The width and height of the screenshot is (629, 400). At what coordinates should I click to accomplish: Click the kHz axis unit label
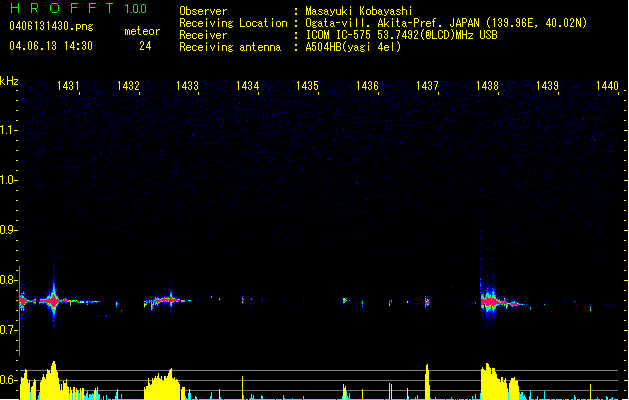click(x=9, y=81)
